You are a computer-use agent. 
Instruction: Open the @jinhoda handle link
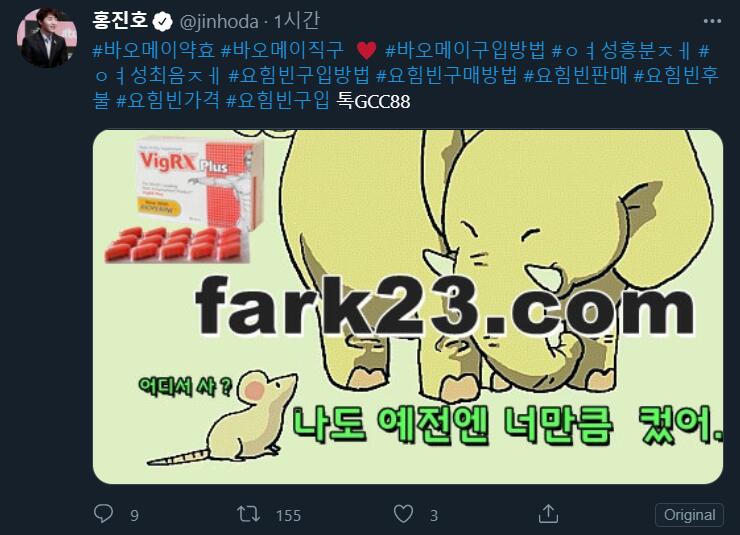tap(219, 22)
